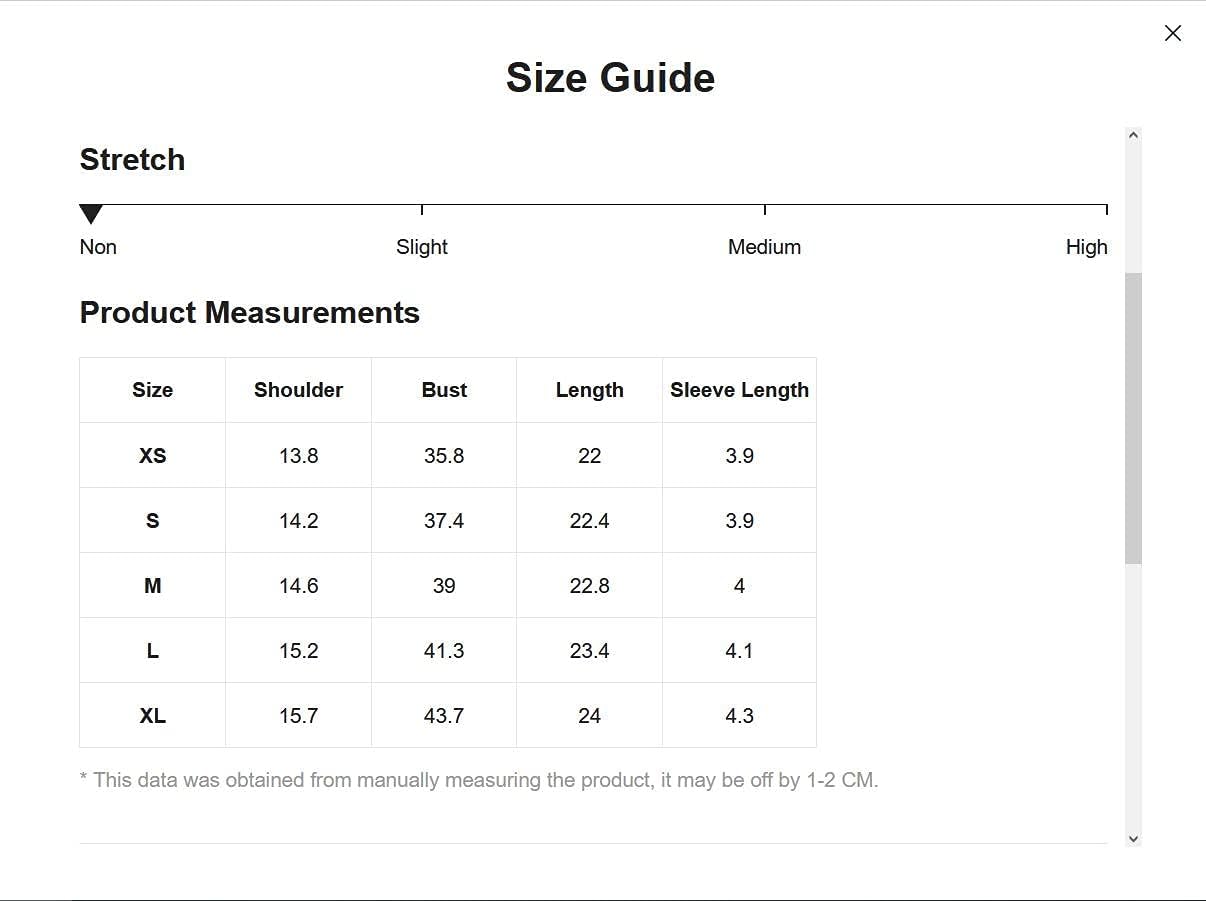This screenshot has width=1206, height=901.
Task: Click the L bust value 41.3
Action: 444,651
